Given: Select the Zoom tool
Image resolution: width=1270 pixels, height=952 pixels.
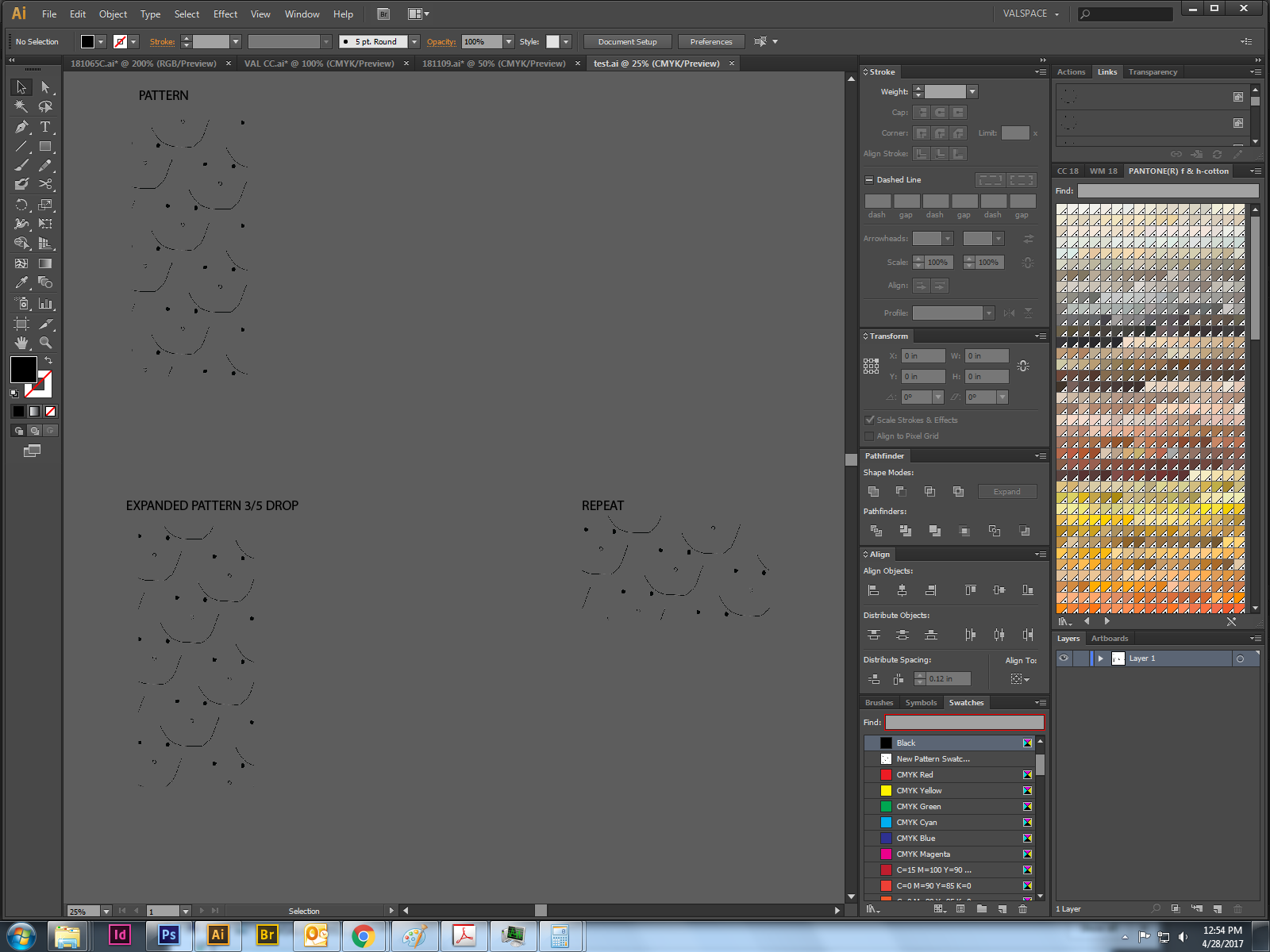Looking at the screenshot, I should pos(45,343).
